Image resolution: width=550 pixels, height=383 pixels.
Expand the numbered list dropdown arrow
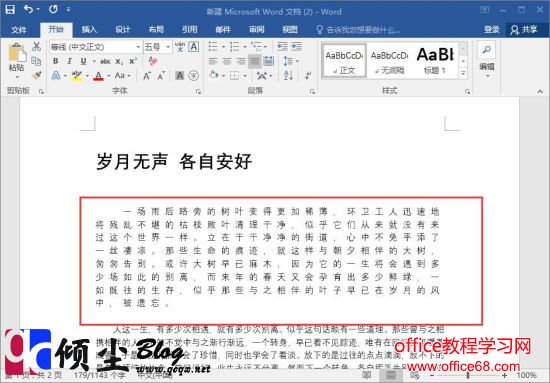(x=244, y=47)
